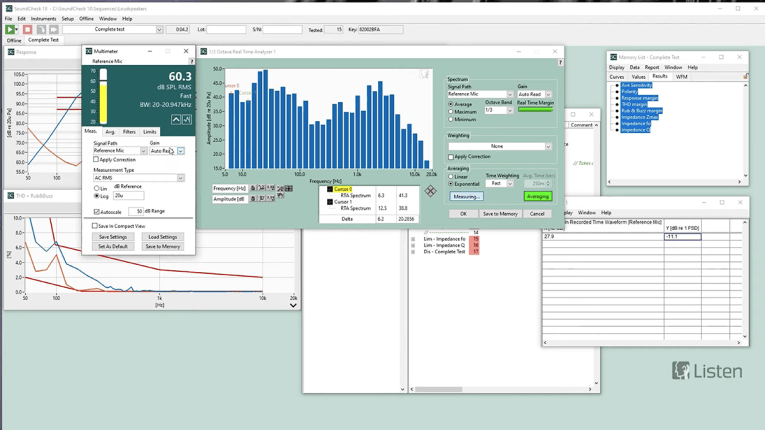This screenshot has height=430, width=765.
Task: Click the step-through icon beside the stop button
Action: (41, 29)
